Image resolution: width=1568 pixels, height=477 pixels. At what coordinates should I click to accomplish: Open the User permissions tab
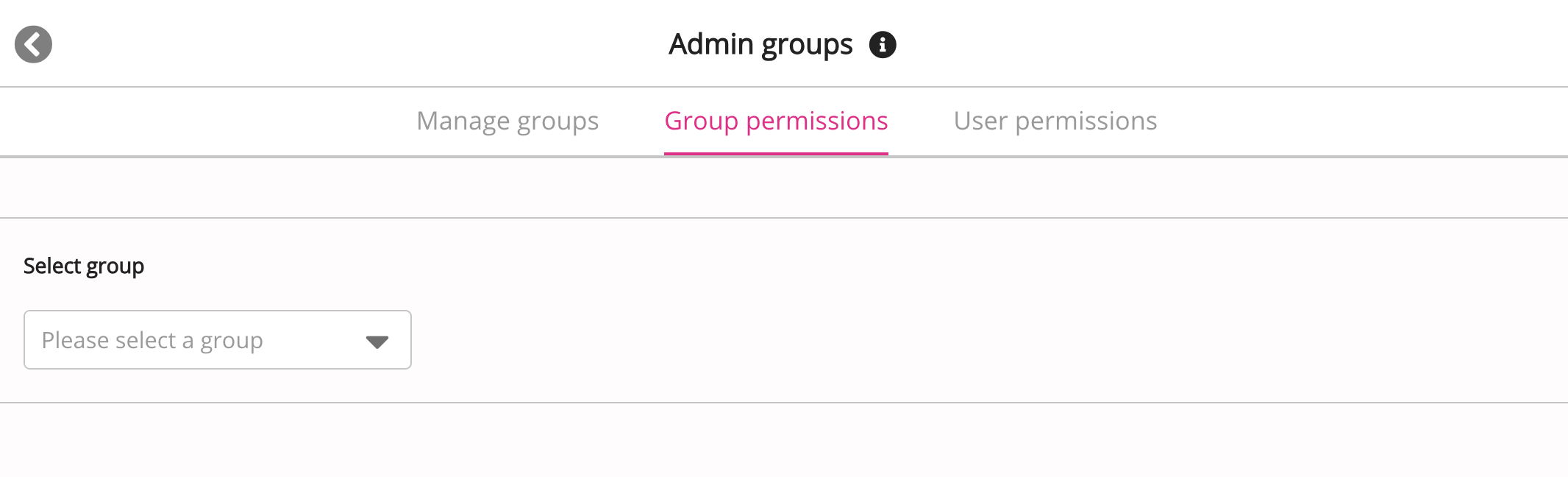coord(1055,121)
